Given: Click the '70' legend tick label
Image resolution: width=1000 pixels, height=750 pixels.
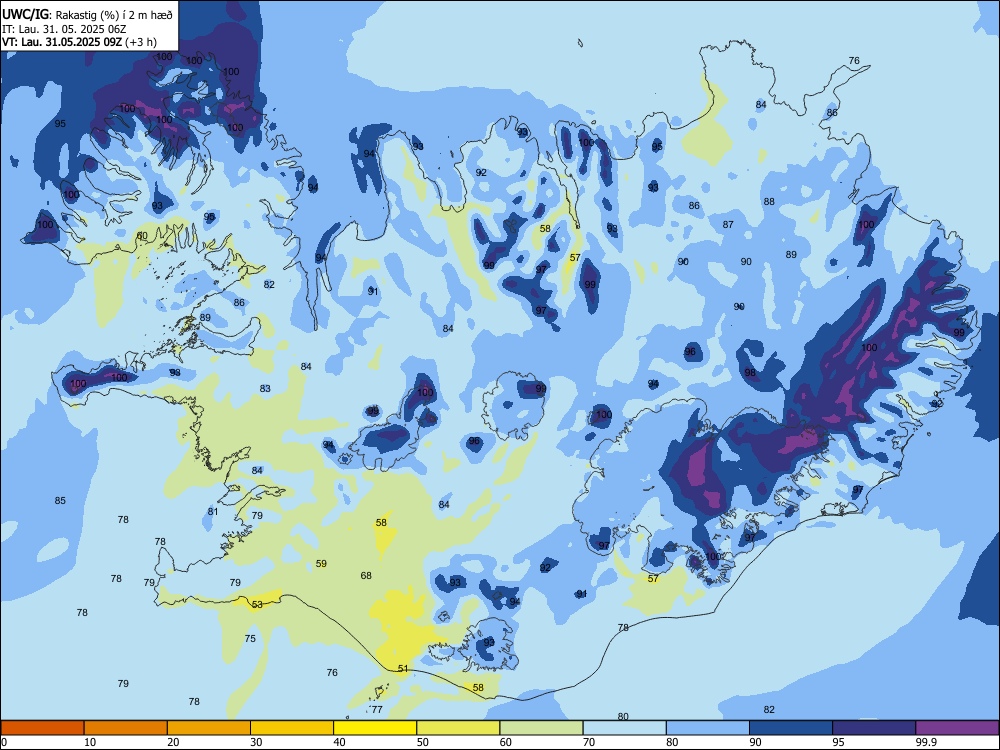Looking at the screenshot, I should point(589,742).
